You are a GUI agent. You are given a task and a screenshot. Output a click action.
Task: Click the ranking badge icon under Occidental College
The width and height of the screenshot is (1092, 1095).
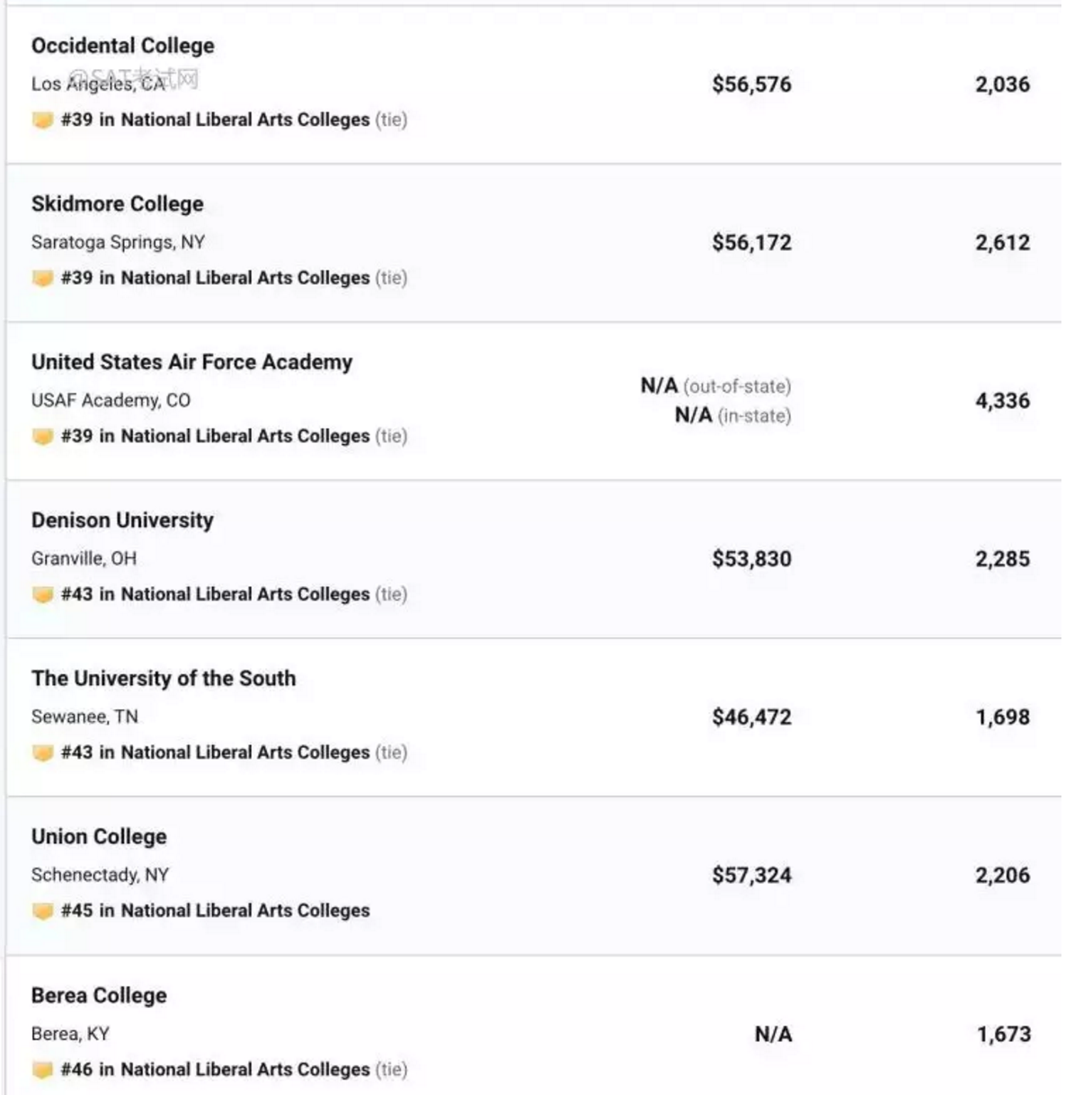point(42,120)
